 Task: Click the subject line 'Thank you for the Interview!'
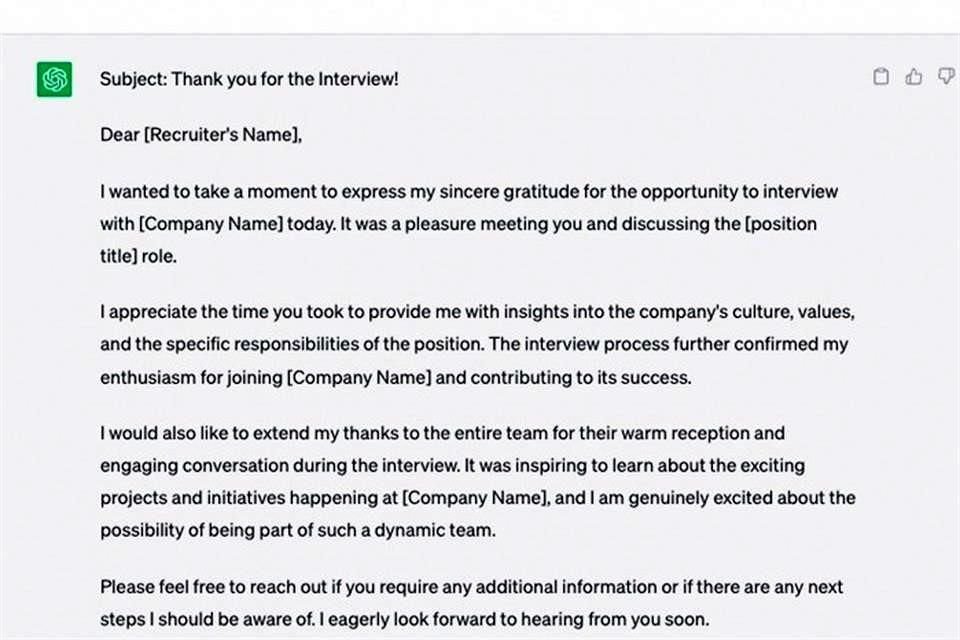285,79
